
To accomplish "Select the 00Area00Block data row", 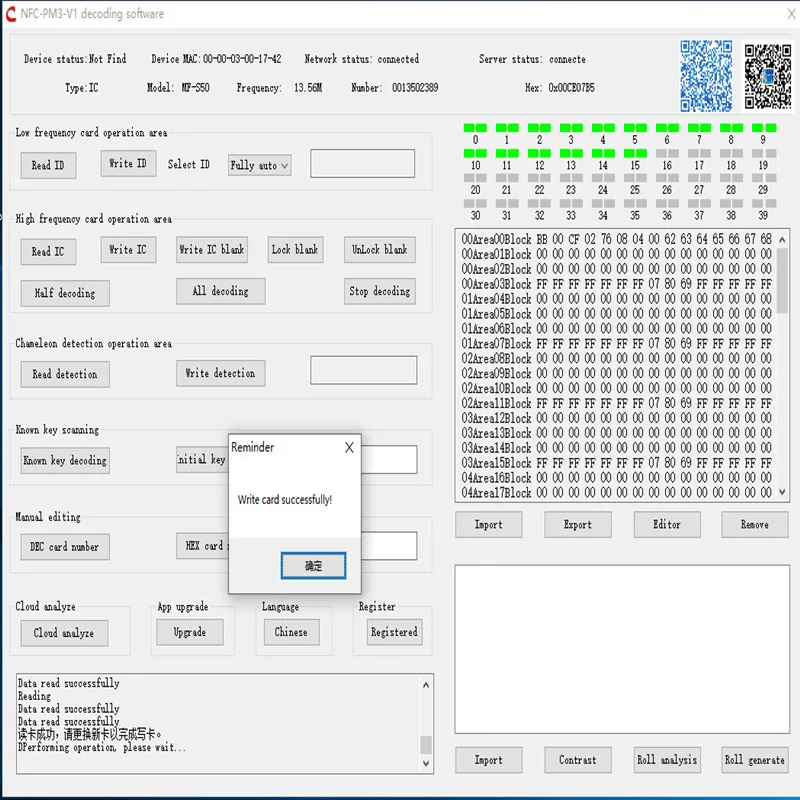I will coord(616,239).
